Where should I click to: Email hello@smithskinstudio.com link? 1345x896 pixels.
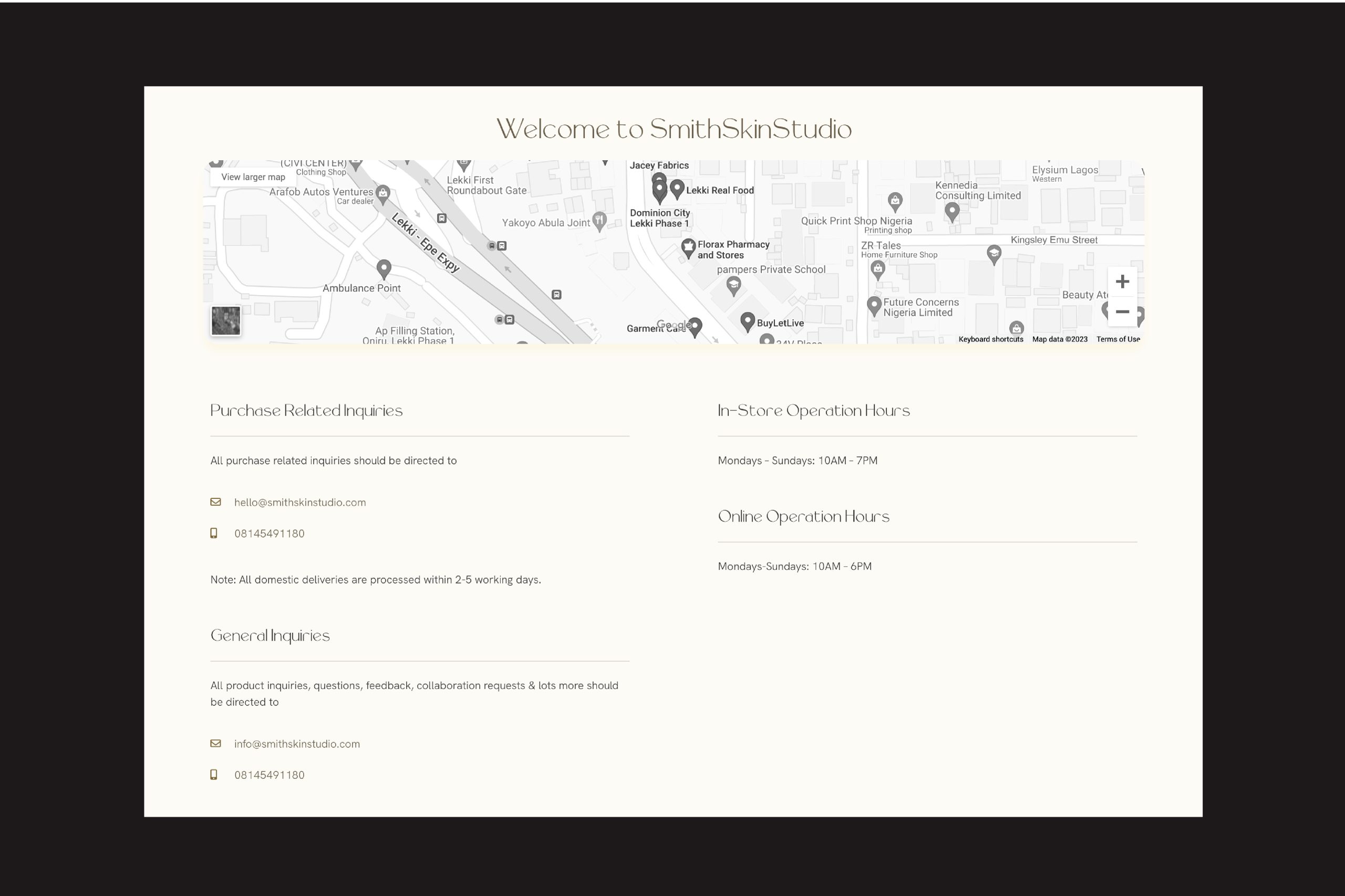click(299, 503)
